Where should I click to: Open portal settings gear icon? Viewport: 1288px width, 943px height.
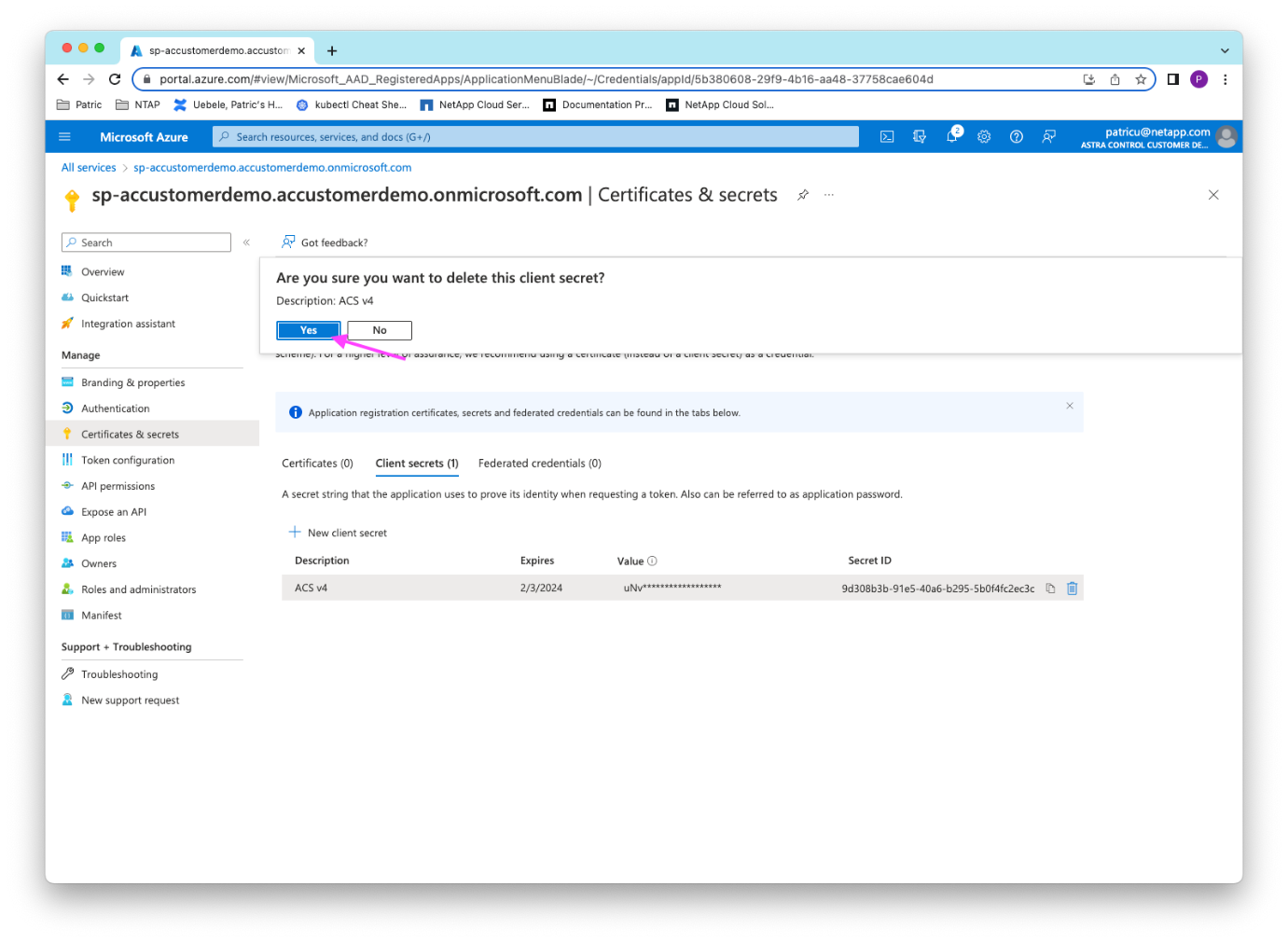984,137
